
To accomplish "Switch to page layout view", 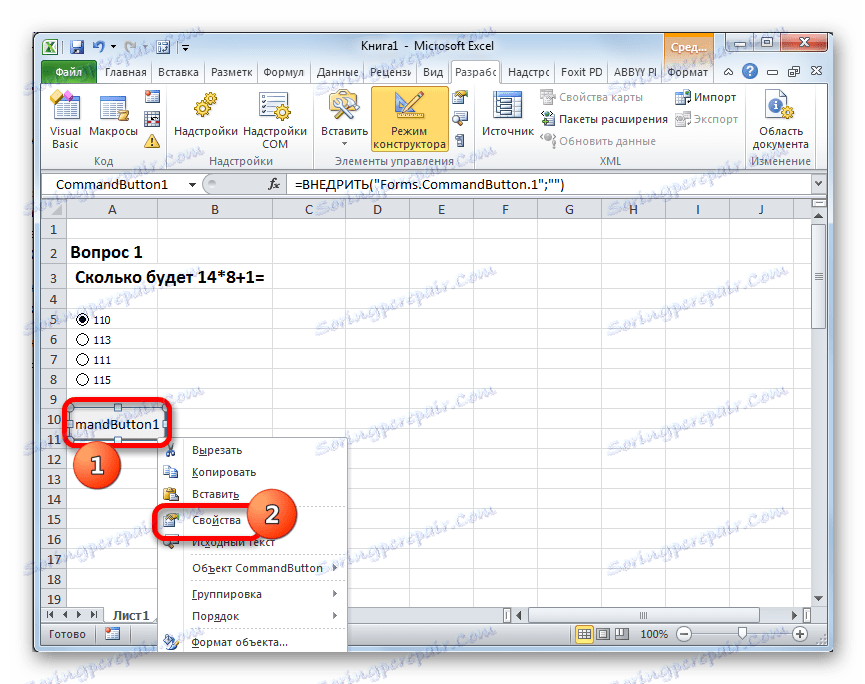I will coord(603,634).
